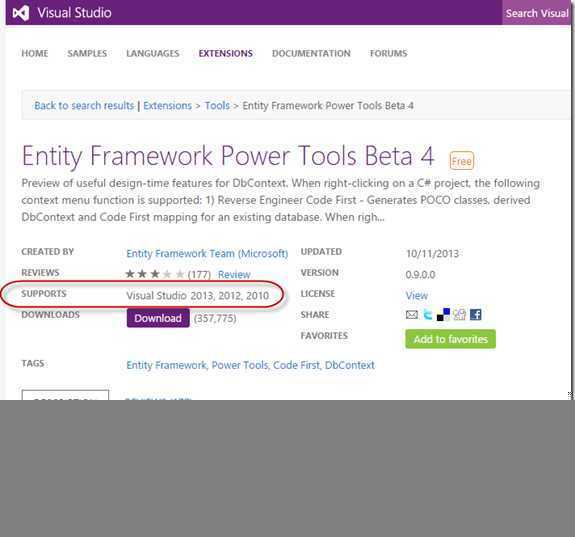Click the Visual Studio logo icon
This screenshot has height=537, width=575.
21,13
